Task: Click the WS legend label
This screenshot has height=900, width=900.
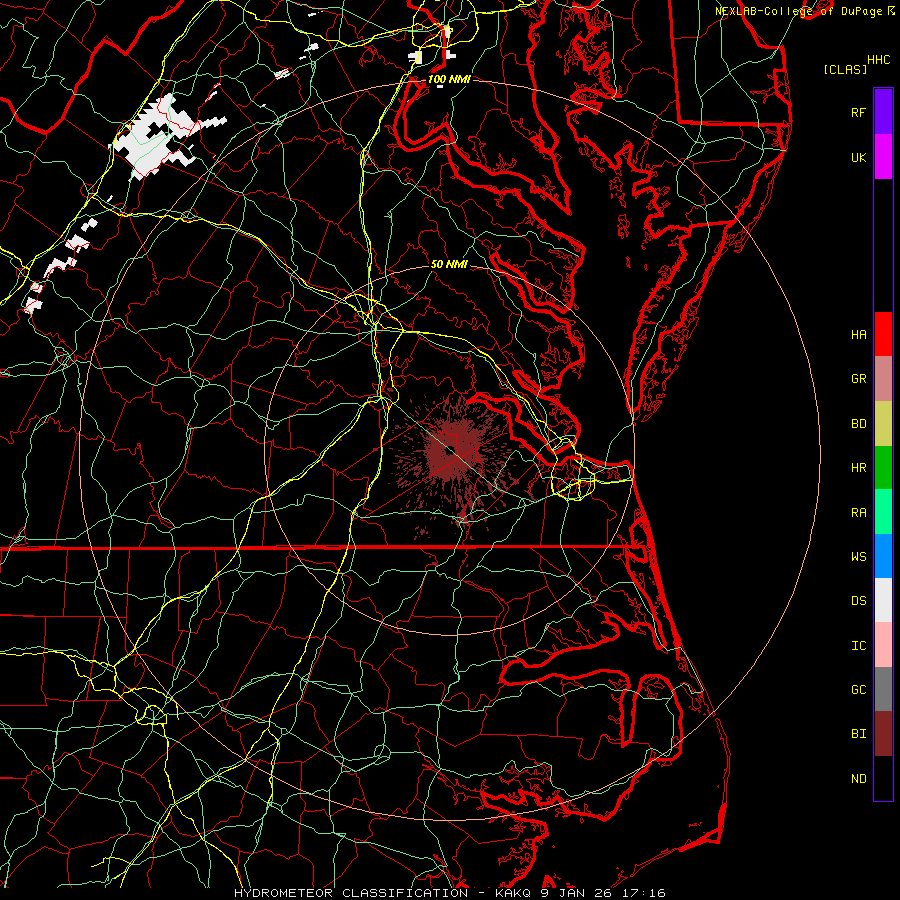Action: click(858, 557)
